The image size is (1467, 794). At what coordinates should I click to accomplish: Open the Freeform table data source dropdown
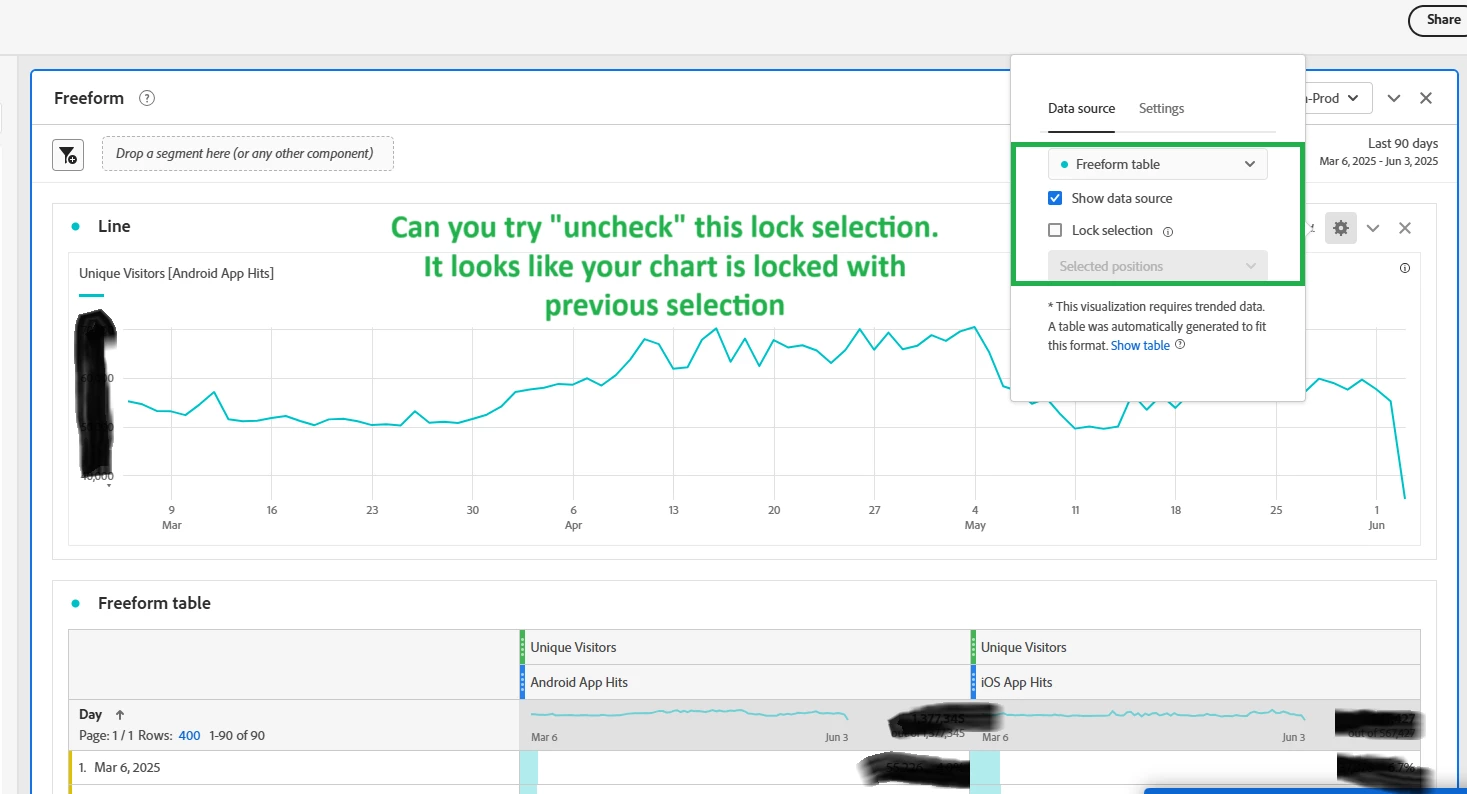pos(1158,164)
